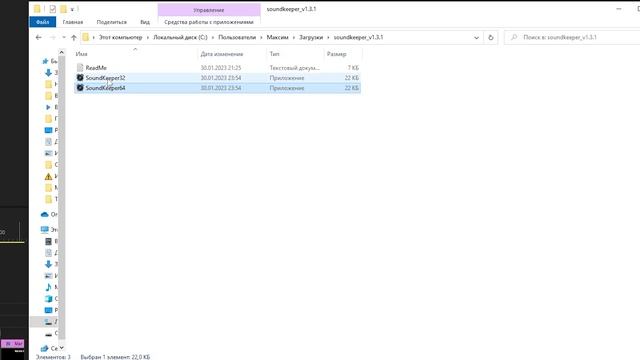The image size is (640, 360).
Task: Click the Текстовый документ type cell
Action: pyautogui.click(x=294, y=68)
